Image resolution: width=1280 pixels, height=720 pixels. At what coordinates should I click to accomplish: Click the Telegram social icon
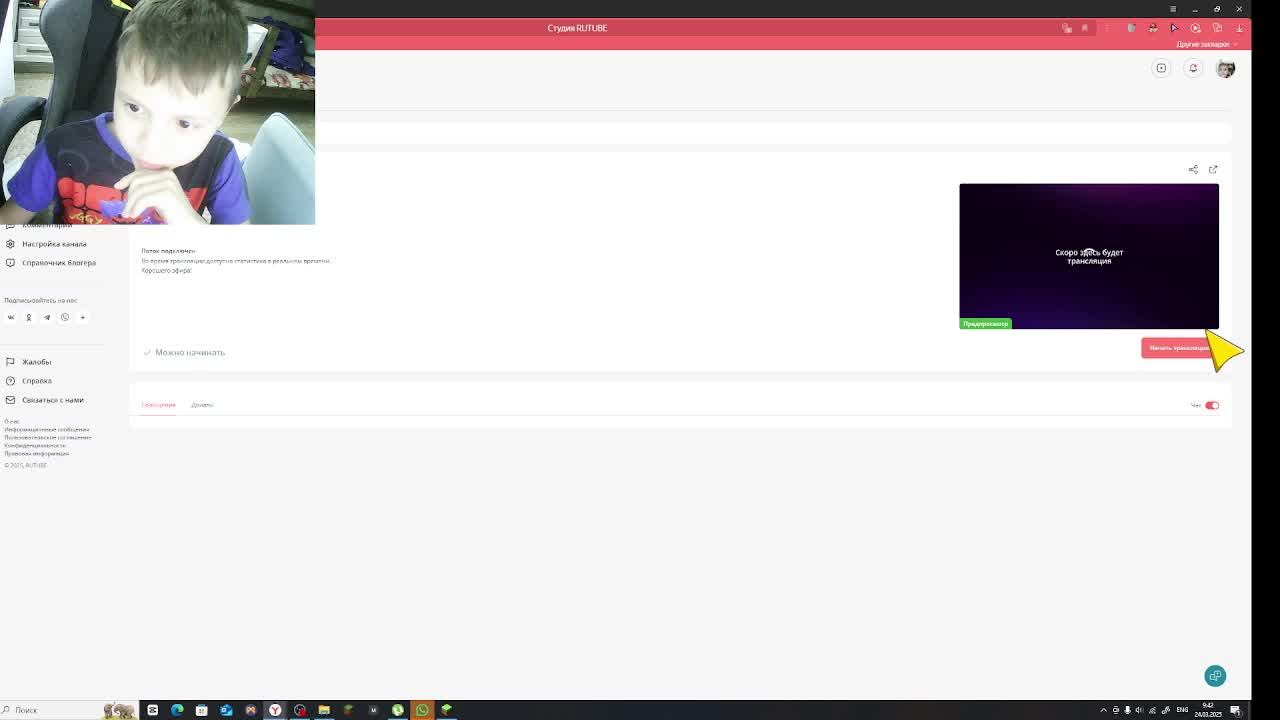(47, 318)
